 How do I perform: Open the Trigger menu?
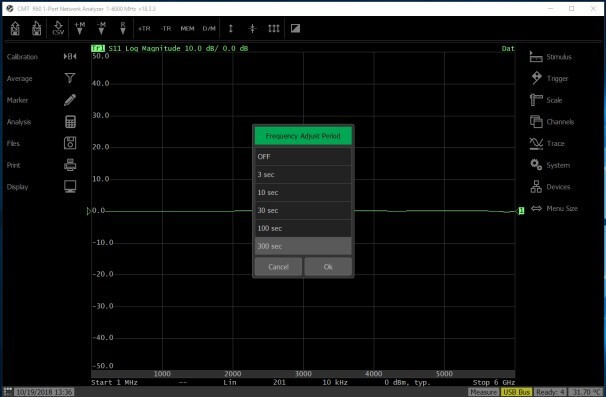[557, 78]
